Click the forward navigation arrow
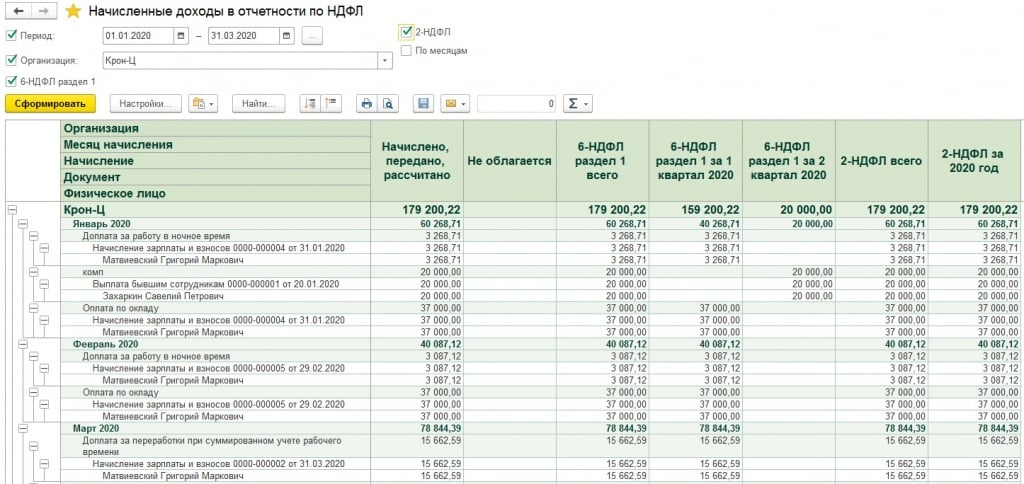 pos(43,11)
